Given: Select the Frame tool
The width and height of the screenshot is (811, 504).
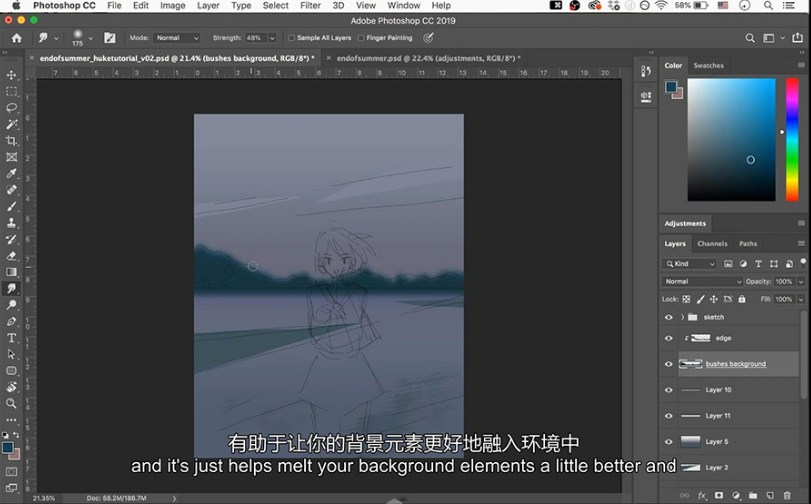Looking at the screenshot, I should click(11, 157).
